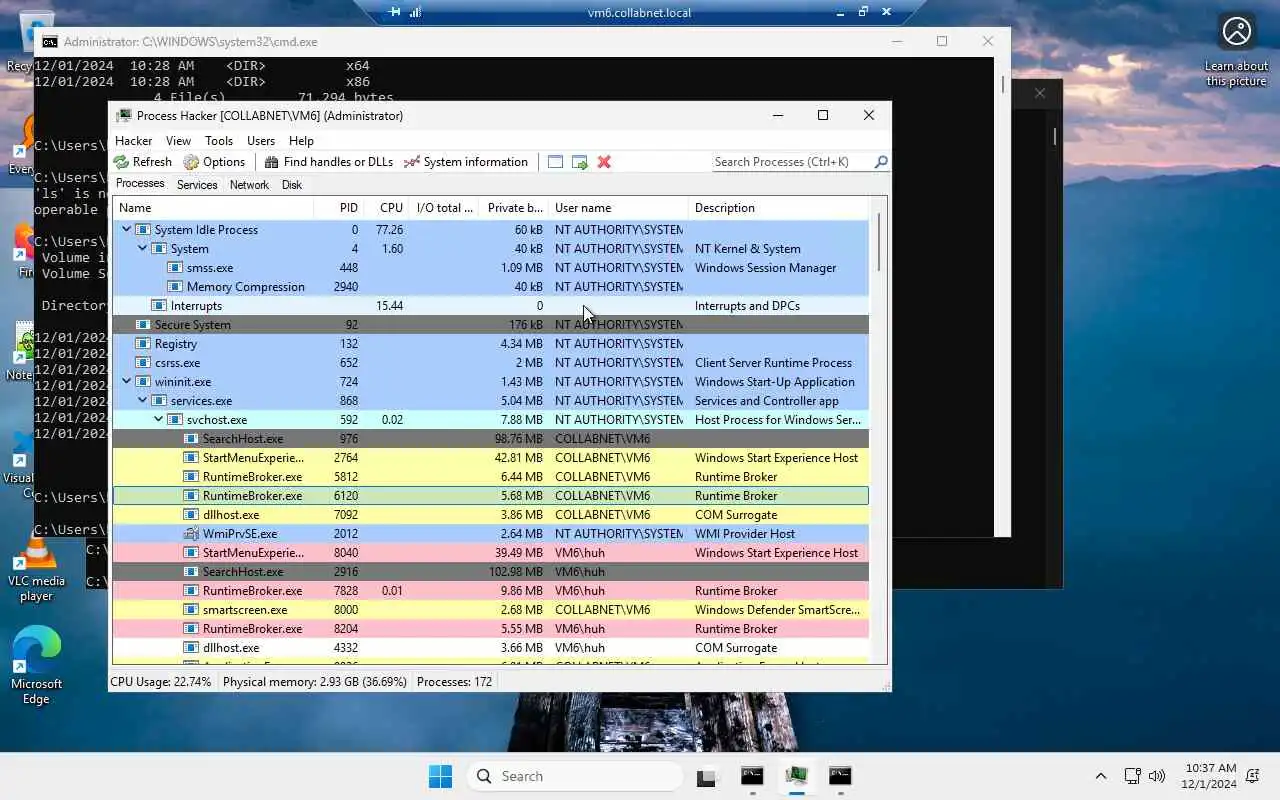Select the smss.exe process icon

coord(175,268)
